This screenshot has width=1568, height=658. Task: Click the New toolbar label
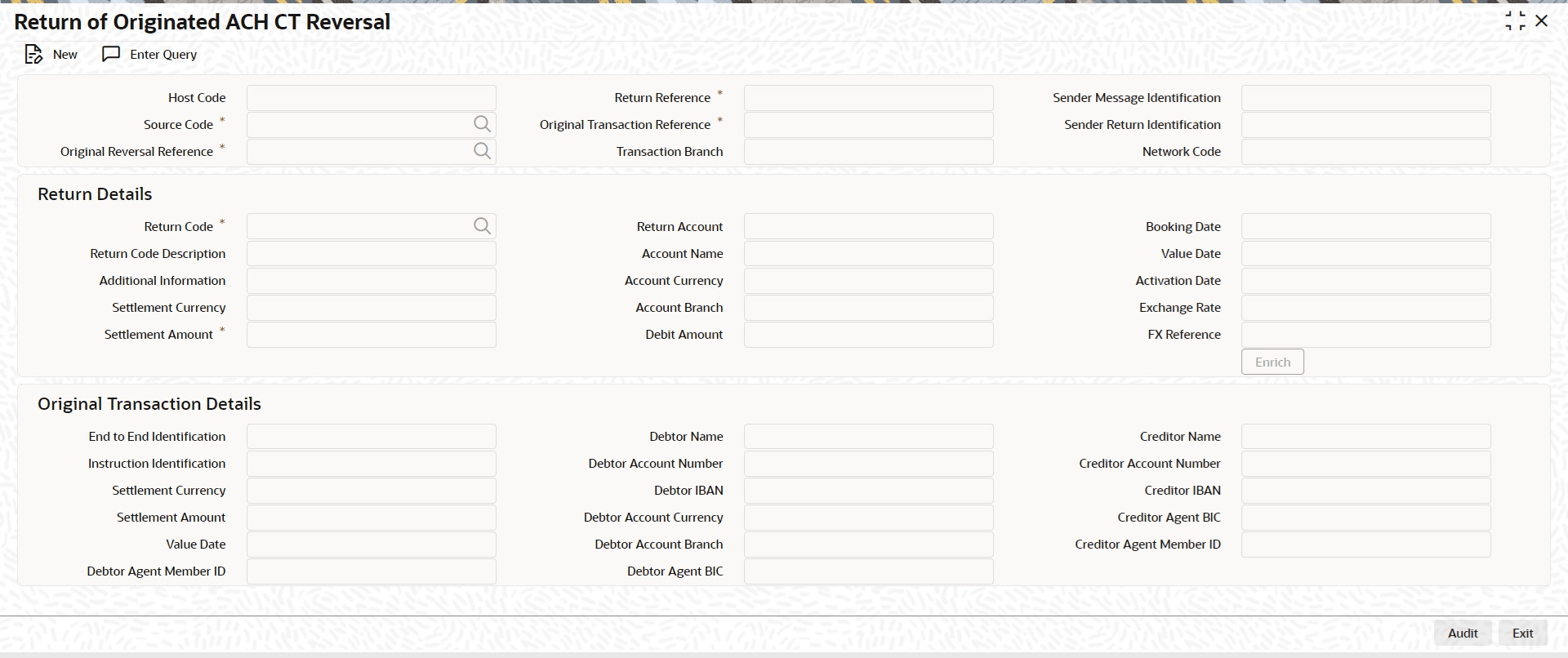[x=65, y=55]
